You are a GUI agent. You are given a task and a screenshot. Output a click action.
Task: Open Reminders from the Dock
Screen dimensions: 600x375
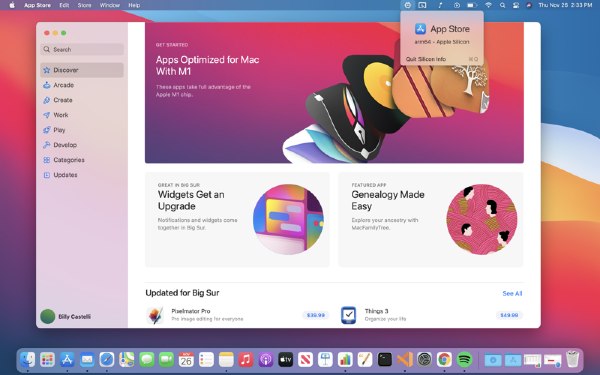click(x=206, y=359)
